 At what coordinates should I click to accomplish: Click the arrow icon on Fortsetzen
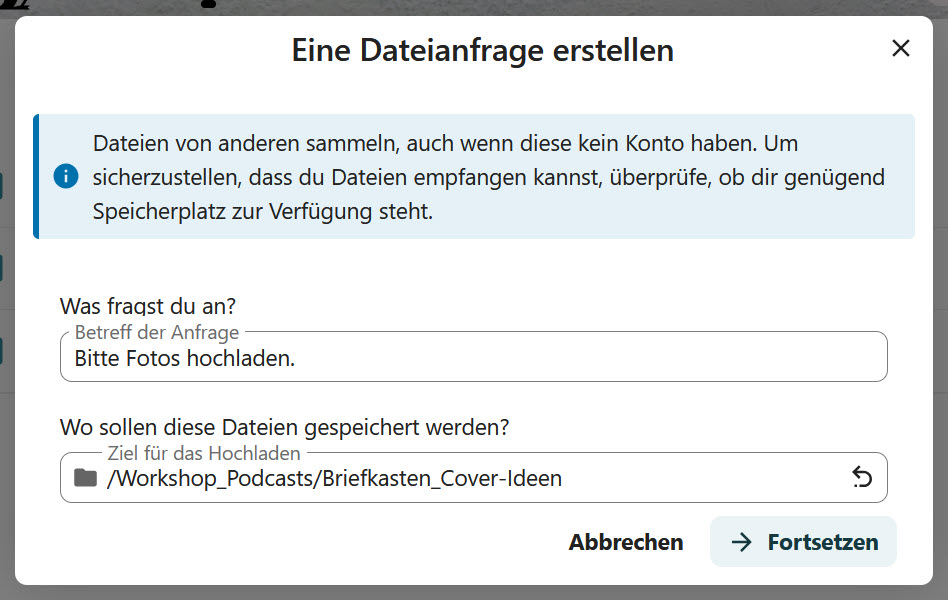[741, 542]
